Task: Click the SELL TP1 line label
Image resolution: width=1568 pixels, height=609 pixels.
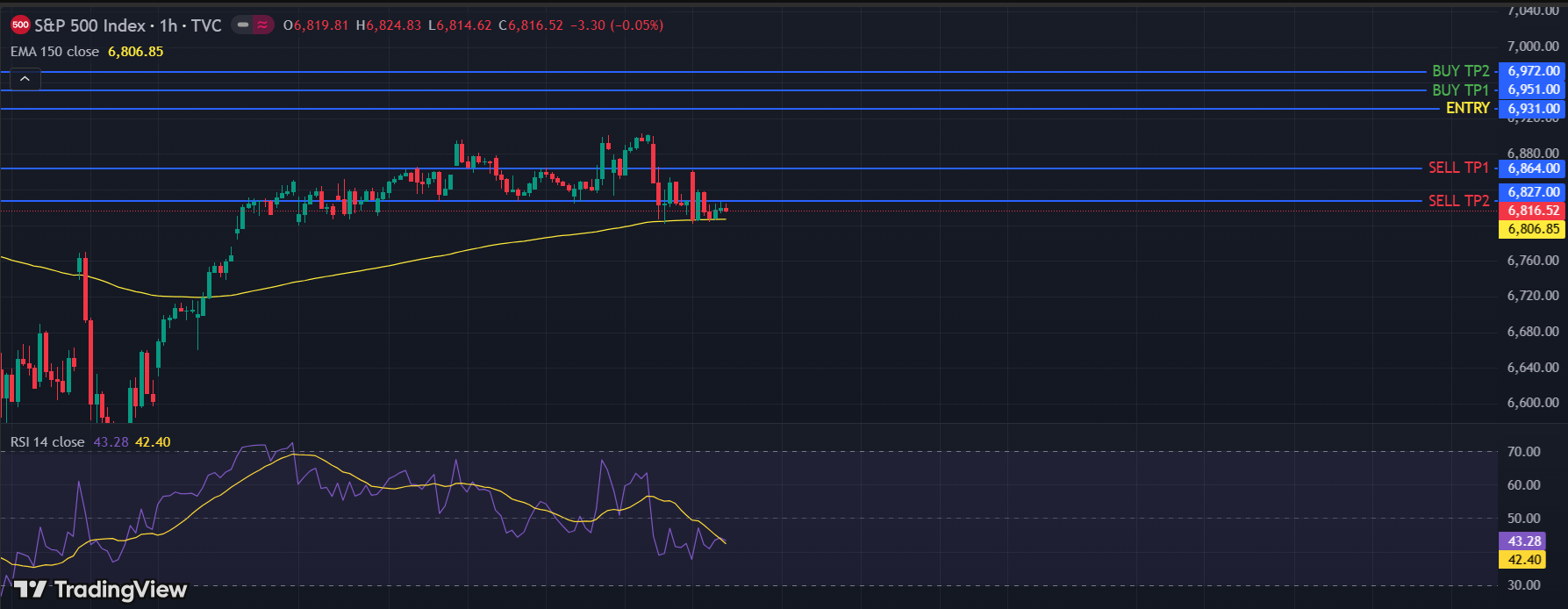Action: click(x=1458, y=168)
